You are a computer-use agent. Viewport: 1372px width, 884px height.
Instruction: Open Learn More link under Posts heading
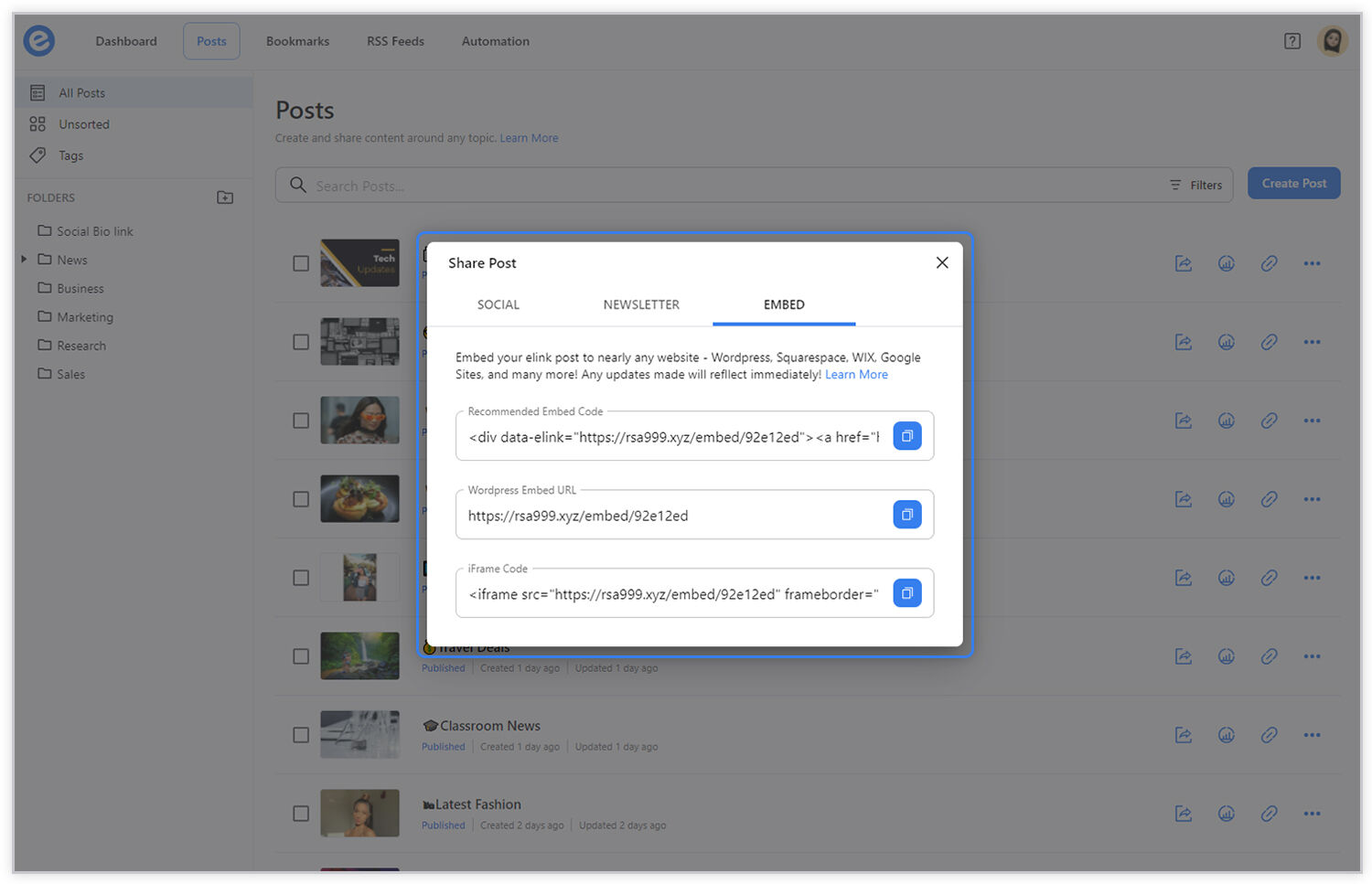click(x=529, y=138)
